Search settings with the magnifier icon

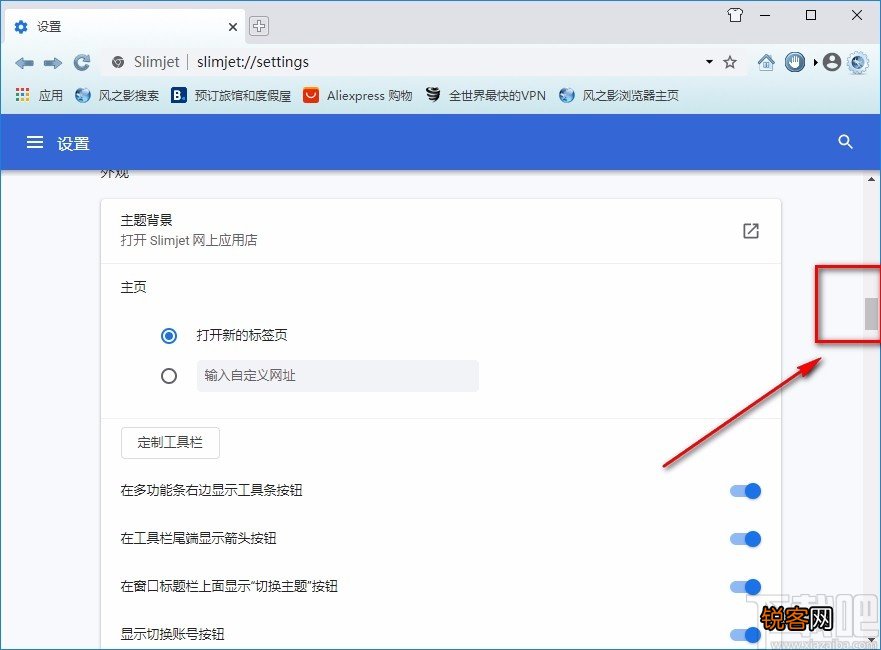click(845, 142)
